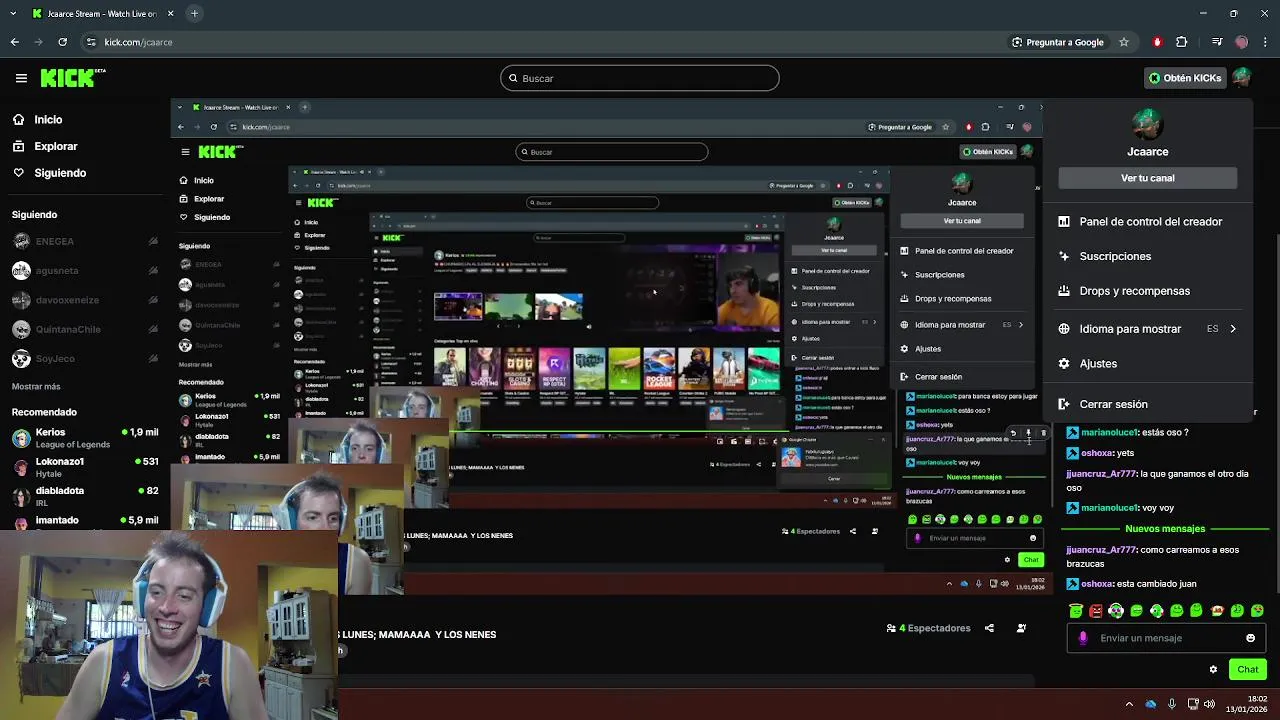Insert the red angry emote
This screenshot has height=720, width=1280.
[1096, 610]
